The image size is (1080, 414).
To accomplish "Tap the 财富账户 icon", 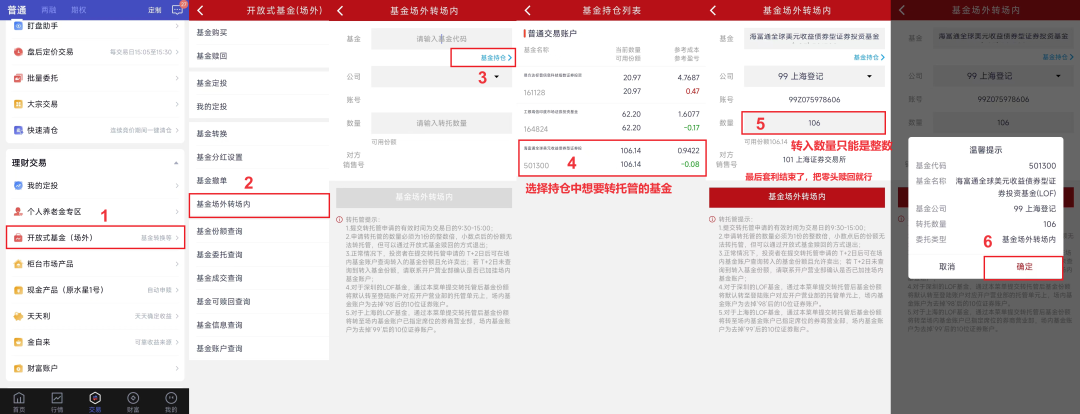I will point(18,368).
